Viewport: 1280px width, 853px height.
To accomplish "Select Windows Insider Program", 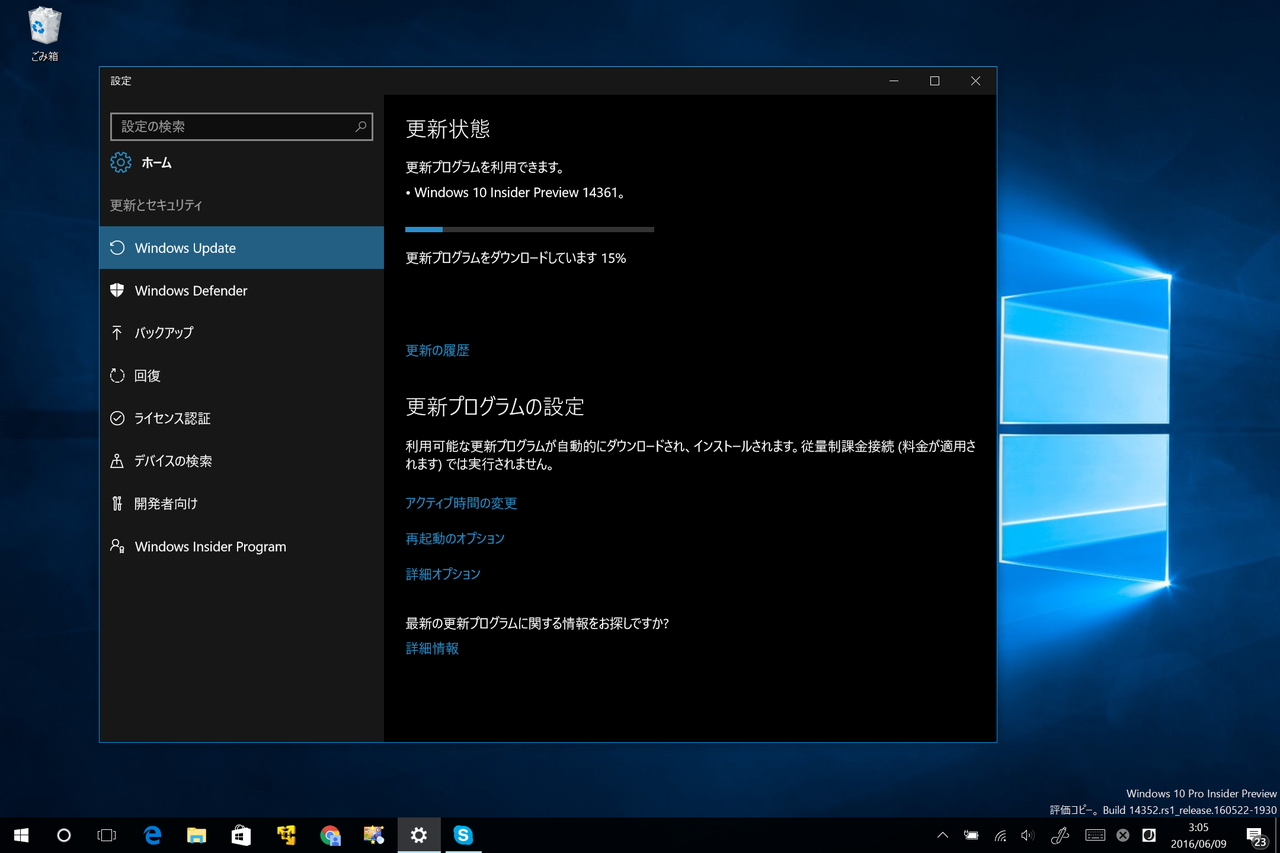I will (x=210, y=547).
